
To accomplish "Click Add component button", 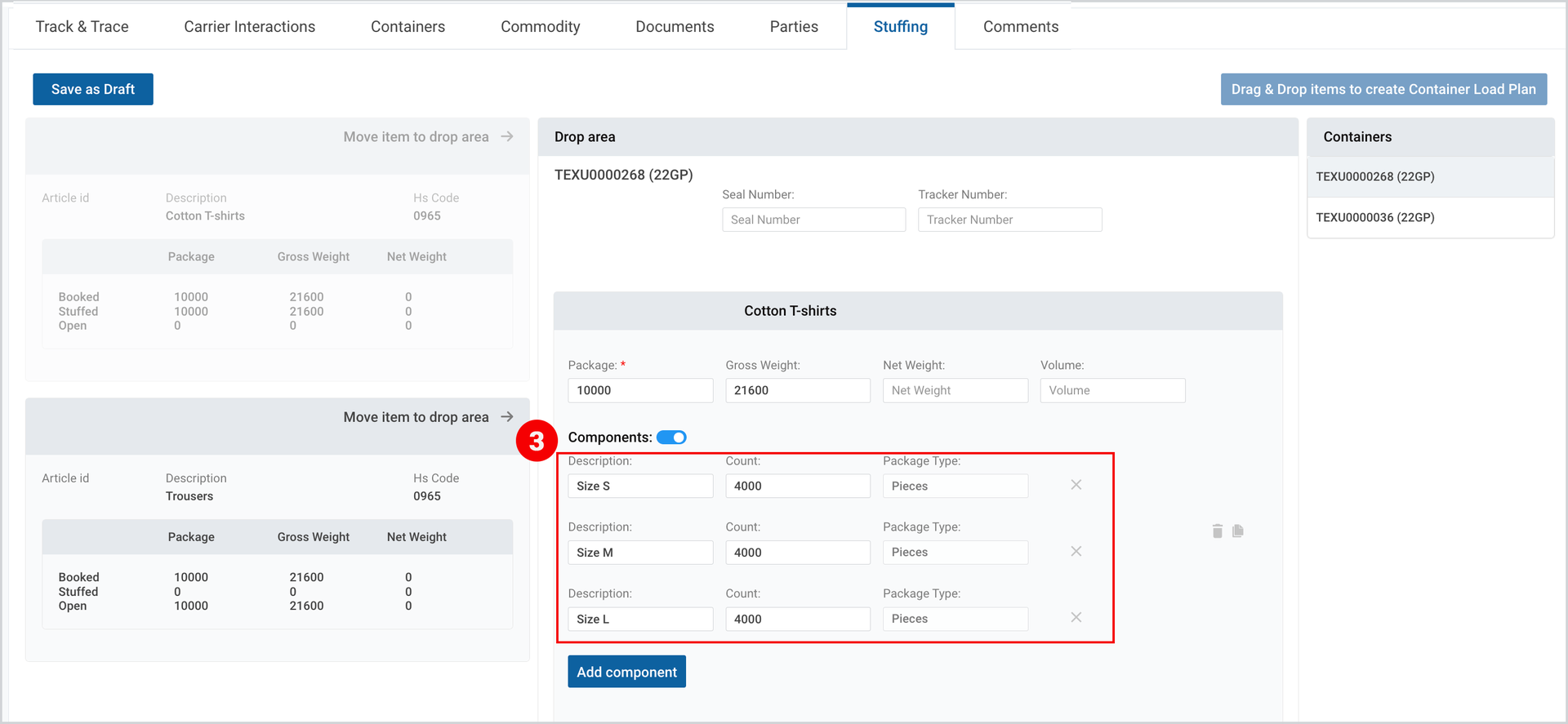I will click(x=627, y=672).
